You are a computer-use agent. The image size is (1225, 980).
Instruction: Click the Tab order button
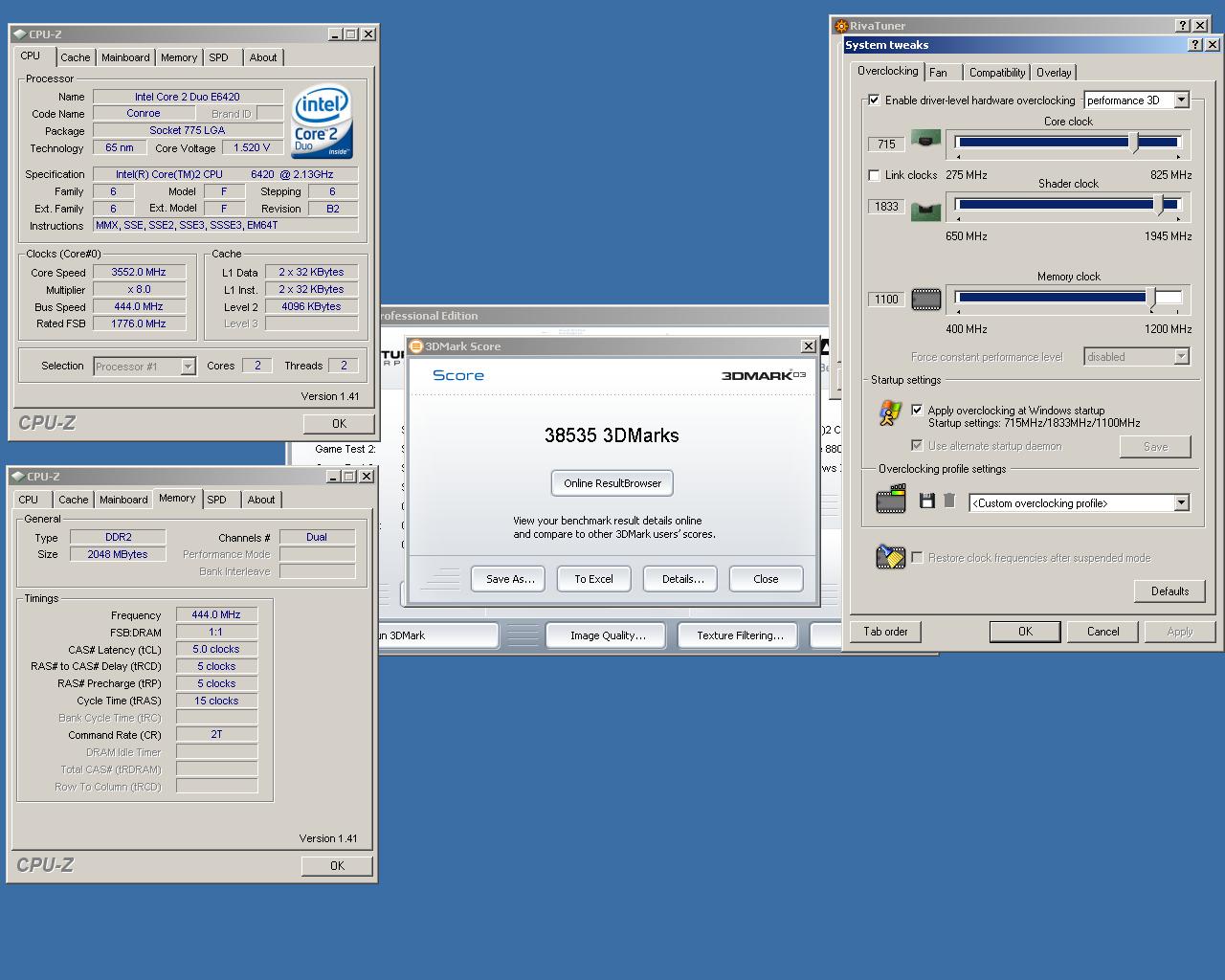[x=885, y=632]
